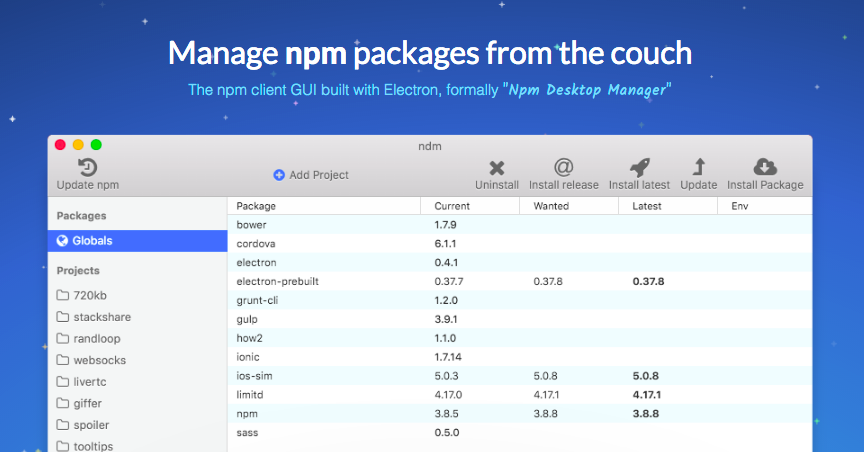
Task: Click wanted version 5.0.8 of ios-sim
Action: click(x=546, y=376)
